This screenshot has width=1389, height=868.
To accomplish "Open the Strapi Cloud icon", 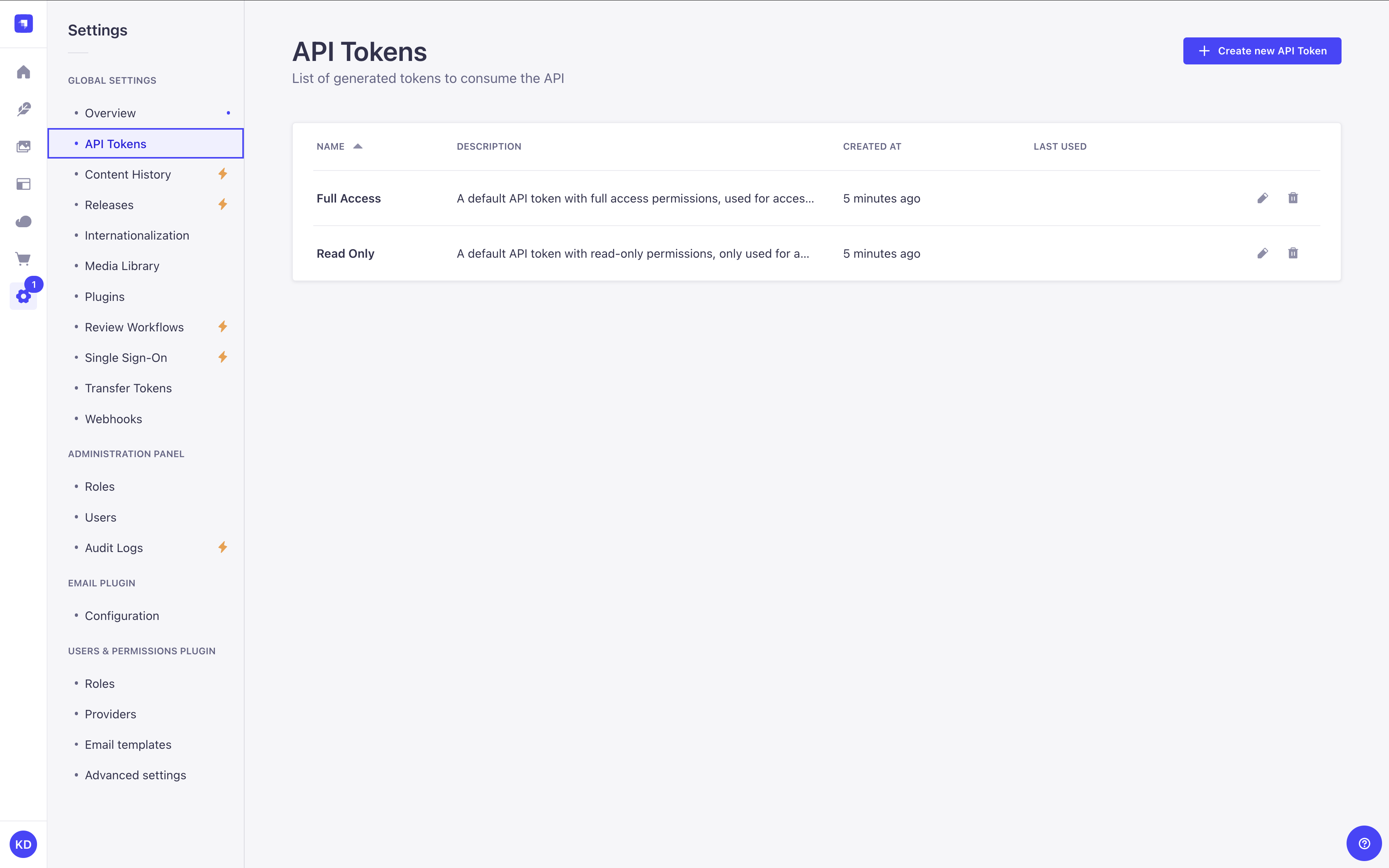I will pos(24,221).
